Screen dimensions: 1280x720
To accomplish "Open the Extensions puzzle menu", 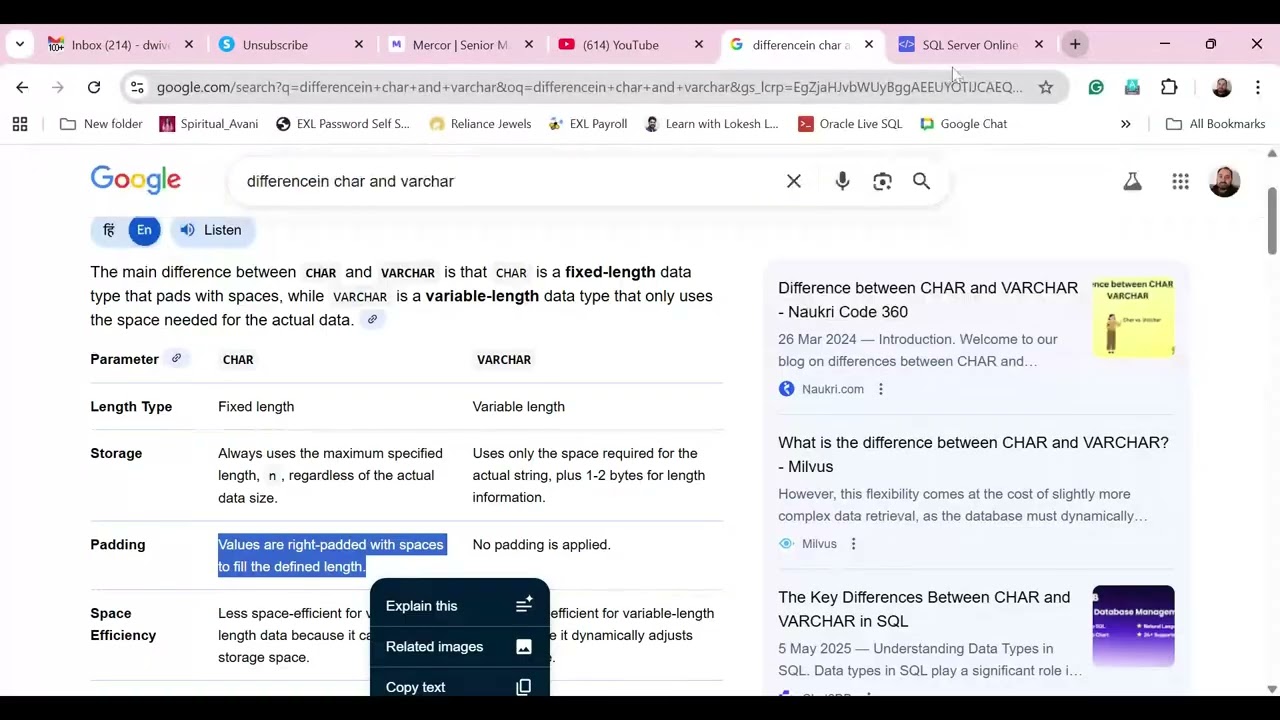I will point(1169,87).
